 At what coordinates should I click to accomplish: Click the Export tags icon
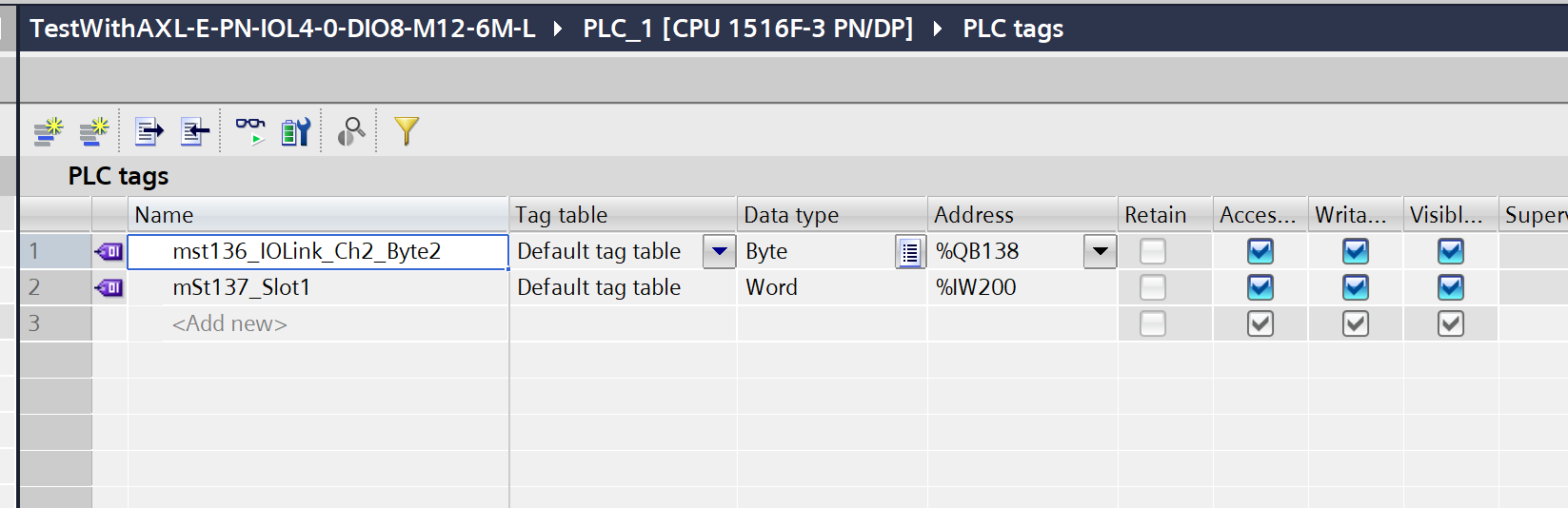point(149,131)
